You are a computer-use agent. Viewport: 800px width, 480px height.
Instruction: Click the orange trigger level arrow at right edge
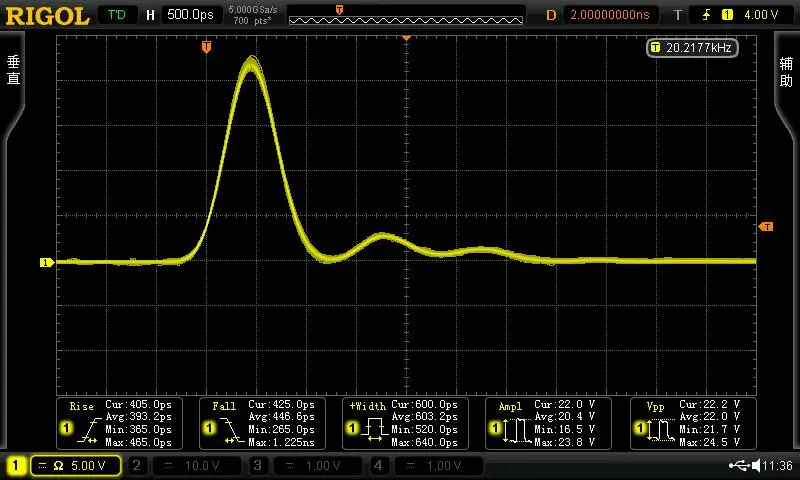click(x=766, y=226)
